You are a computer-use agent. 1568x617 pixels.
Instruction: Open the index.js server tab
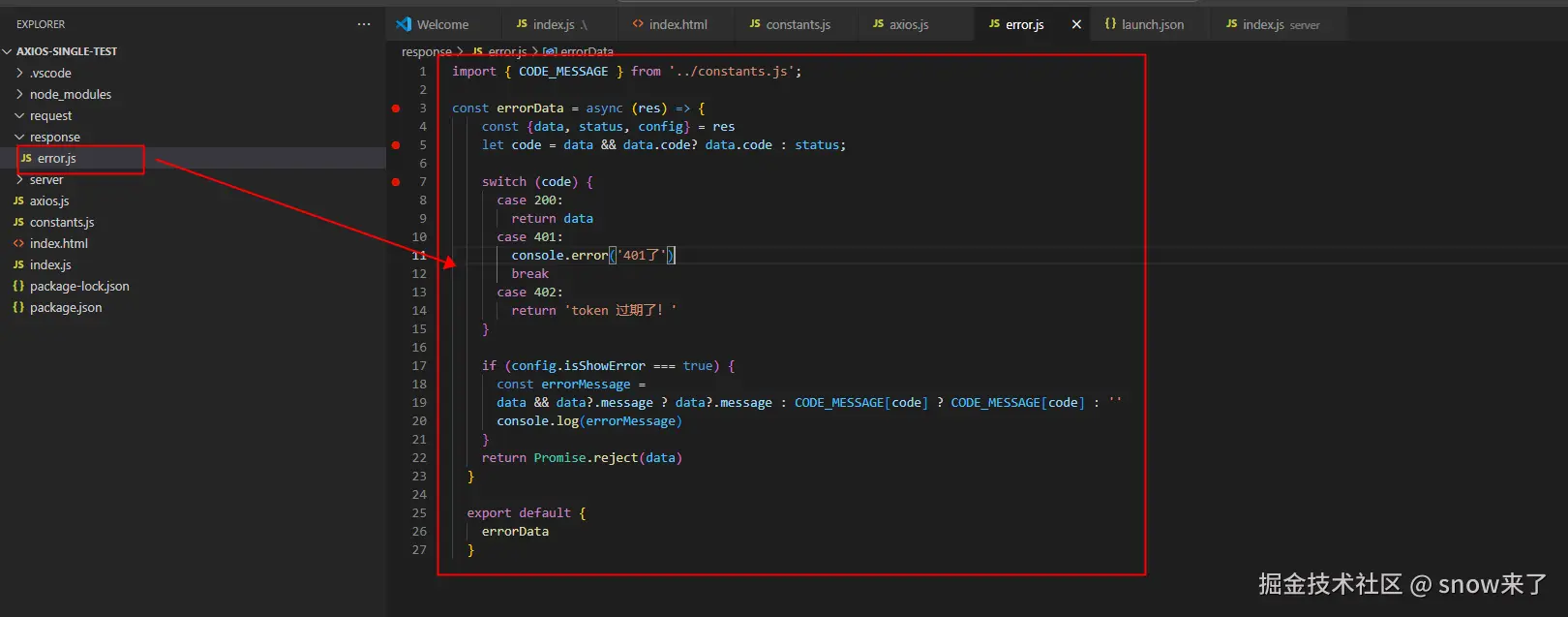pyautogui.click(x=1279, y=24)
